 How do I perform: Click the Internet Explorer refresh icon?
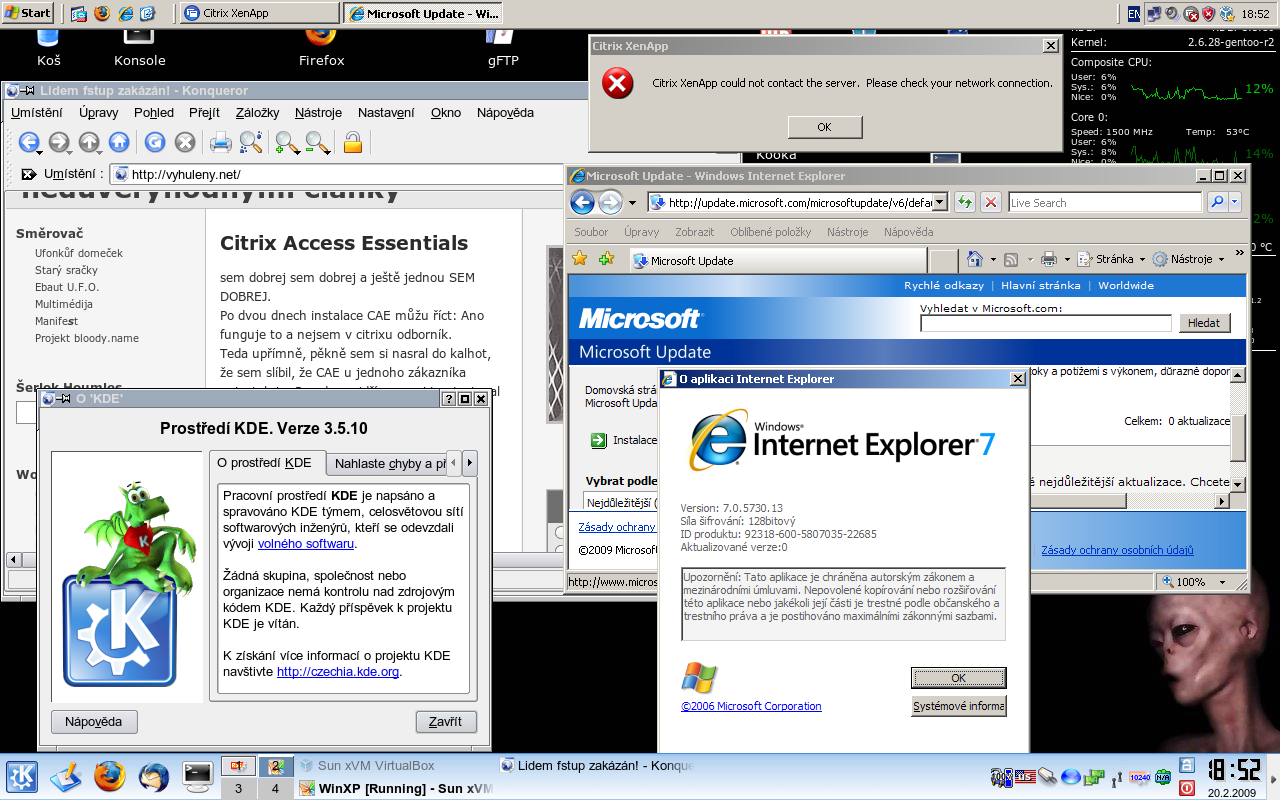[x=964, y=202]
